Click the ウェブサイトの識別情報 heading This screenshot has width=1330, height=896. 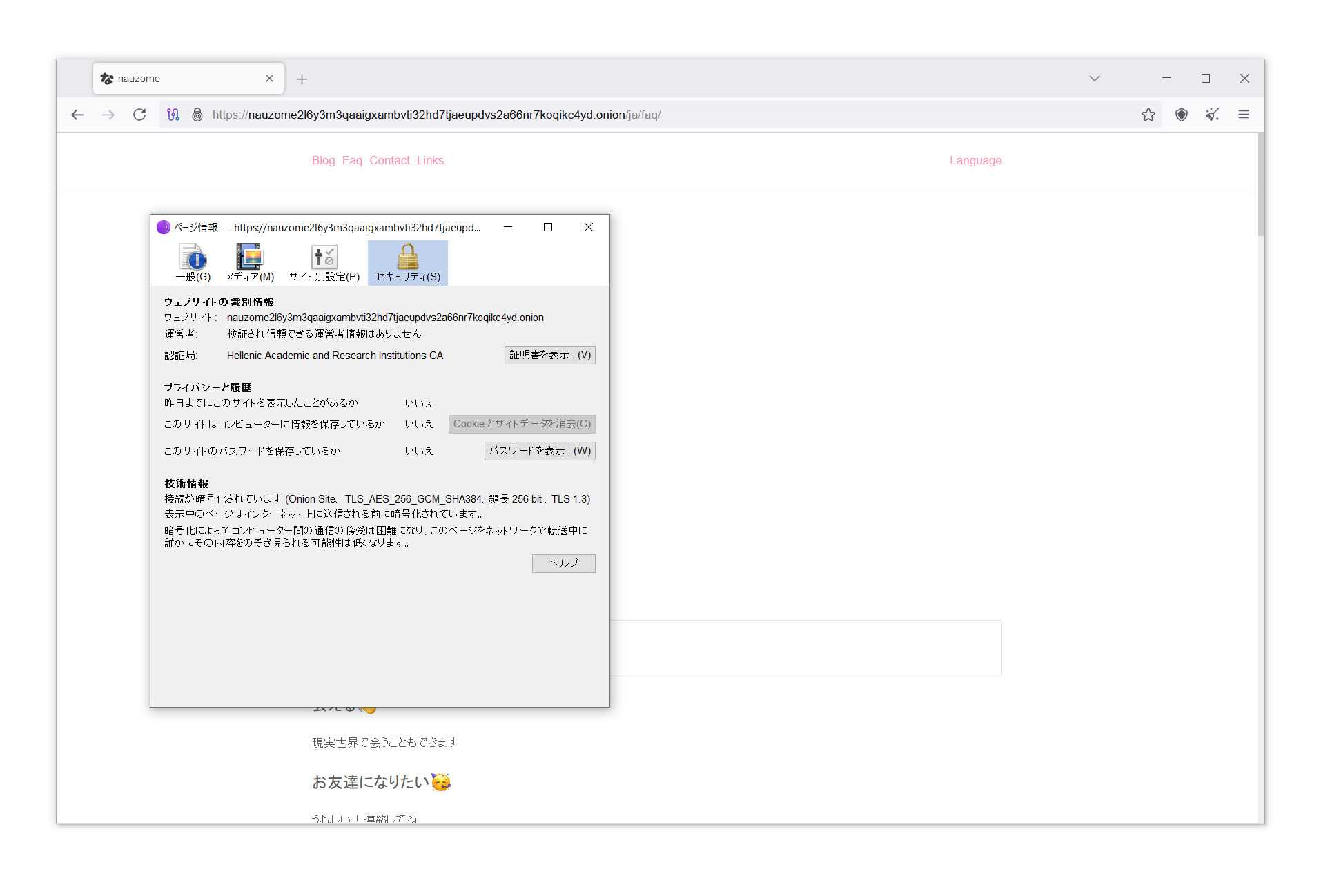coord(219,302)
